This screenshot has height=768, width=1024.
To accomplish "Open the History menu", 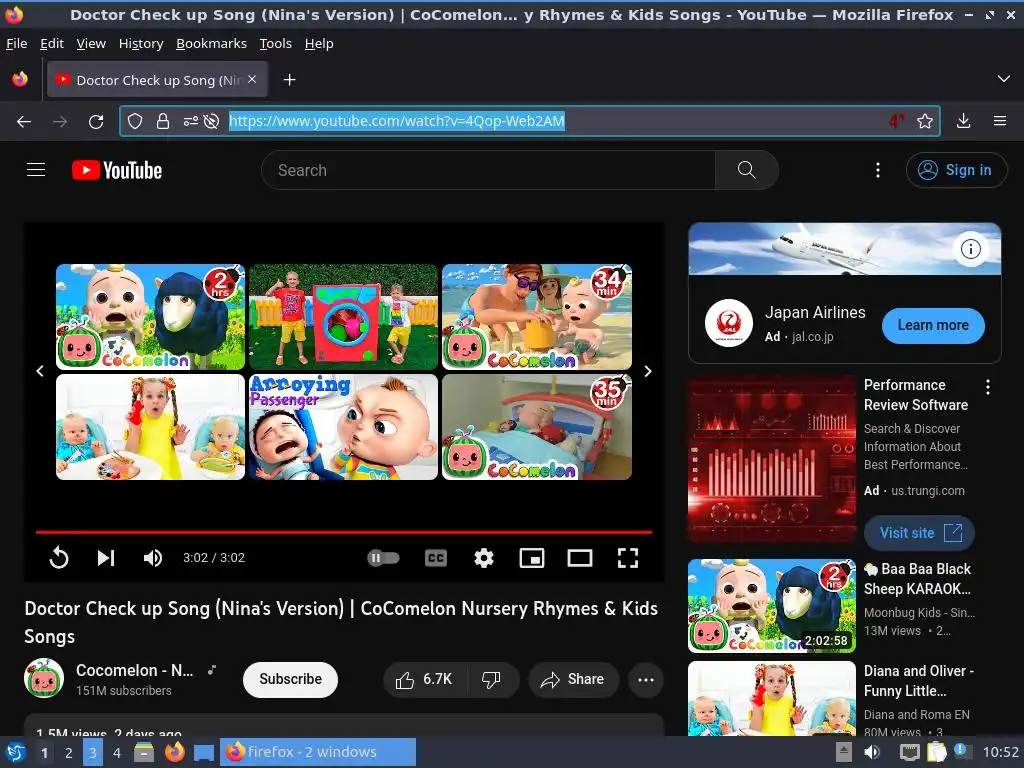I will point(141,43).
